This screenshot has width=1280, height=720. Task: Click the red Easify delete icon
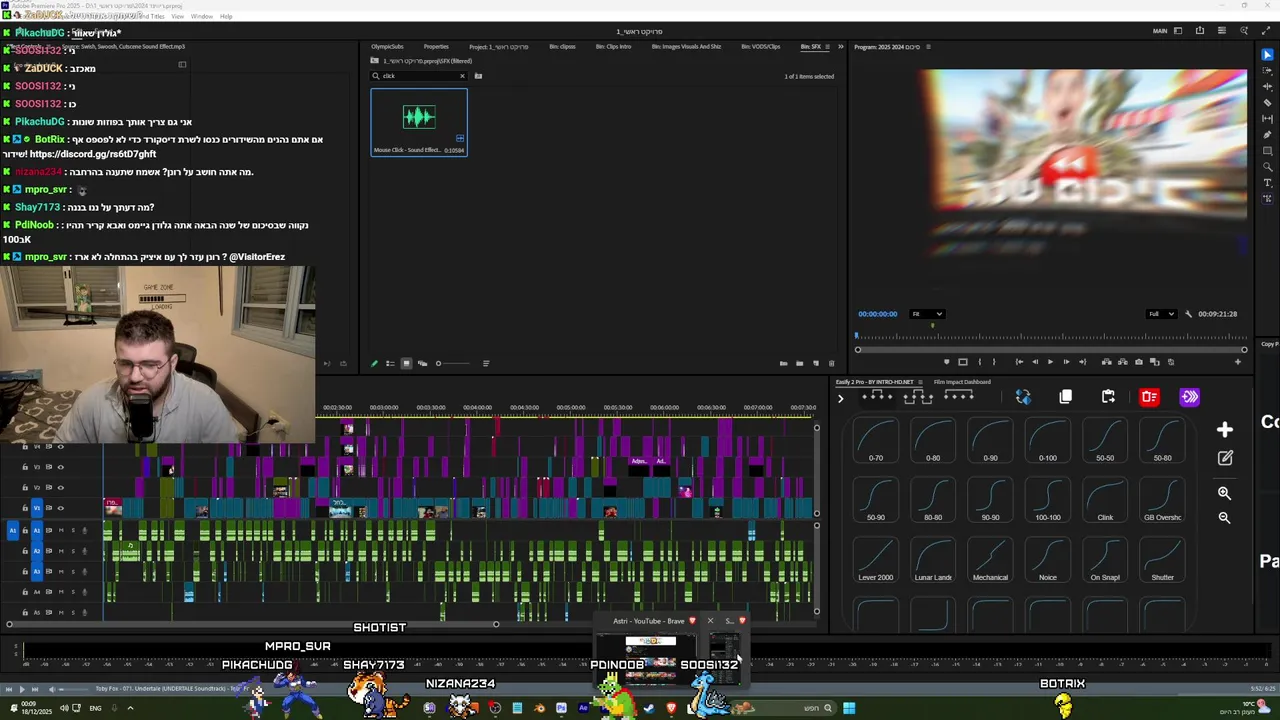pos(1149,397)
